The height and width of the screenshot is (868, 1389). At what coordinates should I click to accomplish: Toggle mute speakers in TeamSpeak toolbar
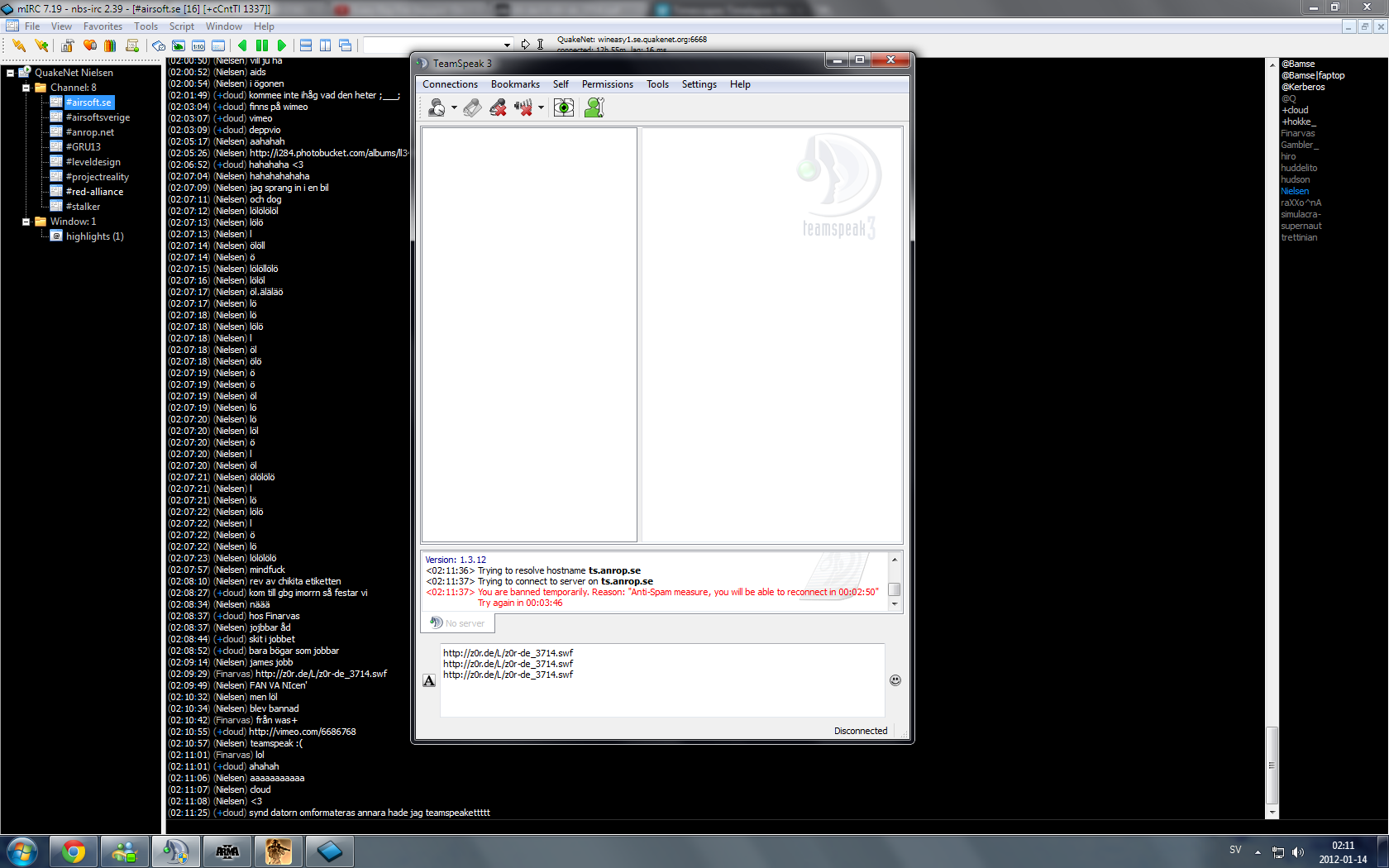(x=523, y=107)
